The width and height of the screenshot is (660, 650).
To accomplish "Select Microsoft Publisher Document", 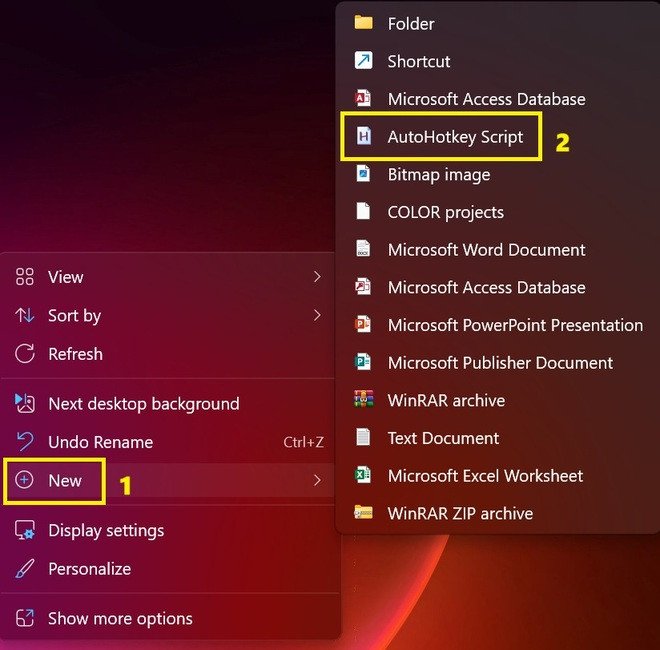I will pyautogui.click(x=497, y=362).
